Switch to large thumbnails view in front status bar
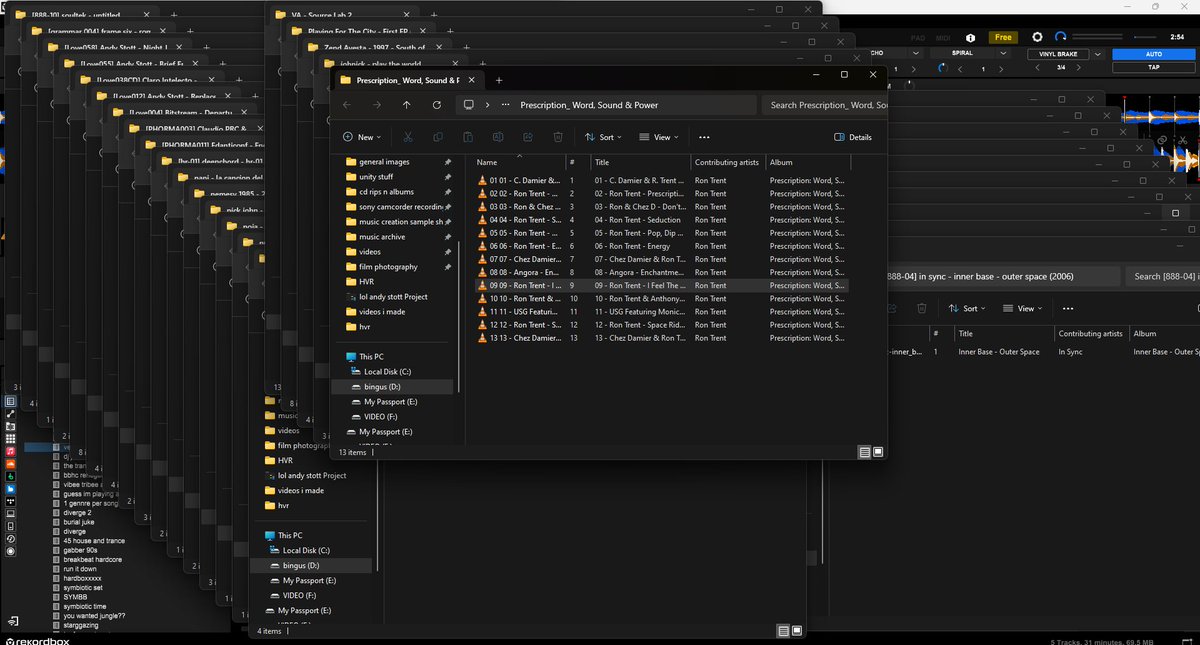 coord(878,452)
